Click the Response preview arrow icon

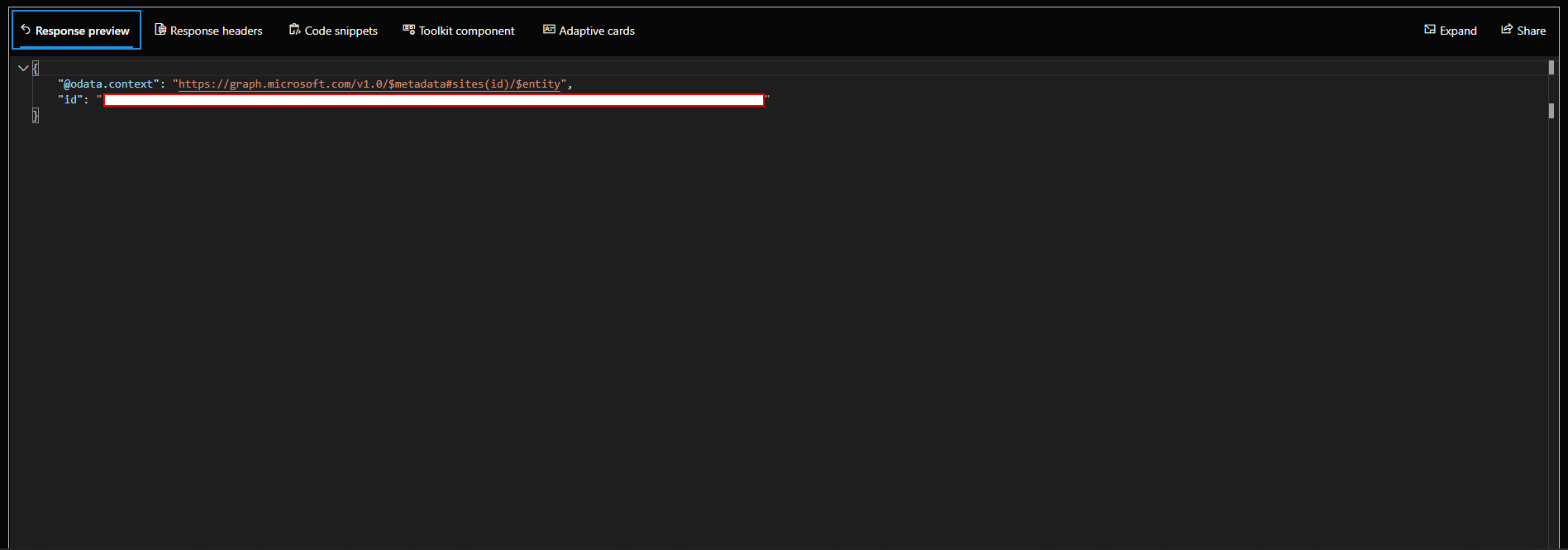pyautogui.click(x=26, y=30)
